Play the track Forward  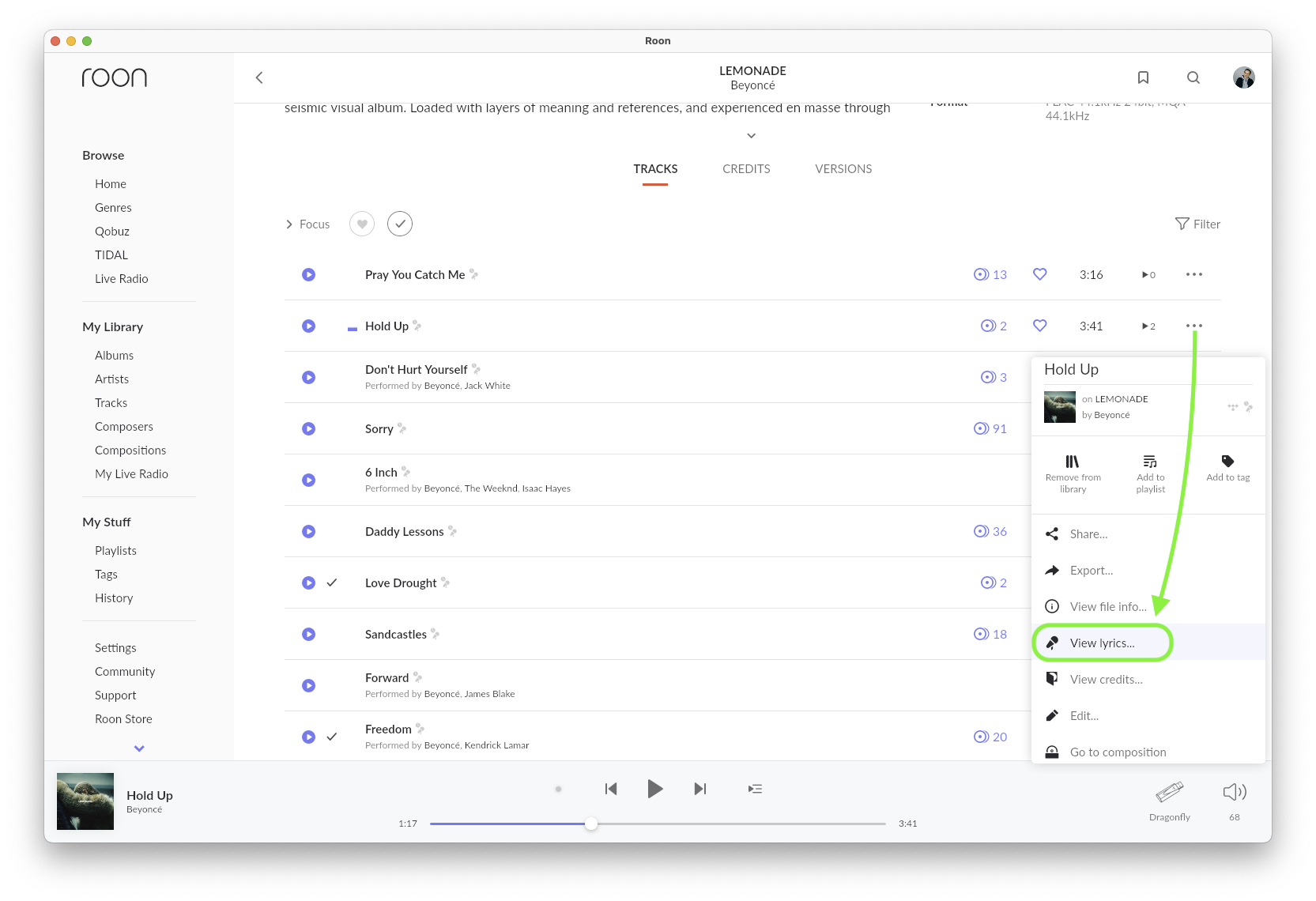[309, 685]
